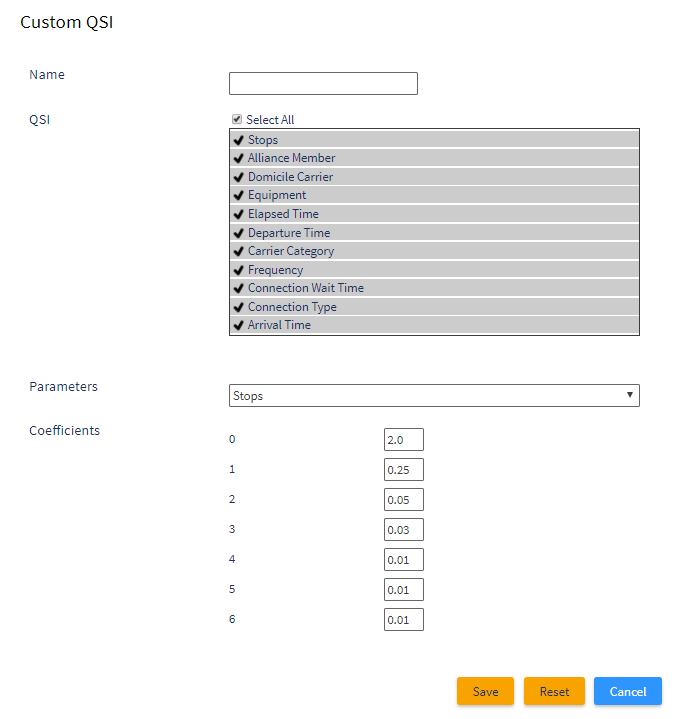Screen dimensions: 700x719
Task: Click the checkmark icon beside Connection Type
Action: [238, 307]
